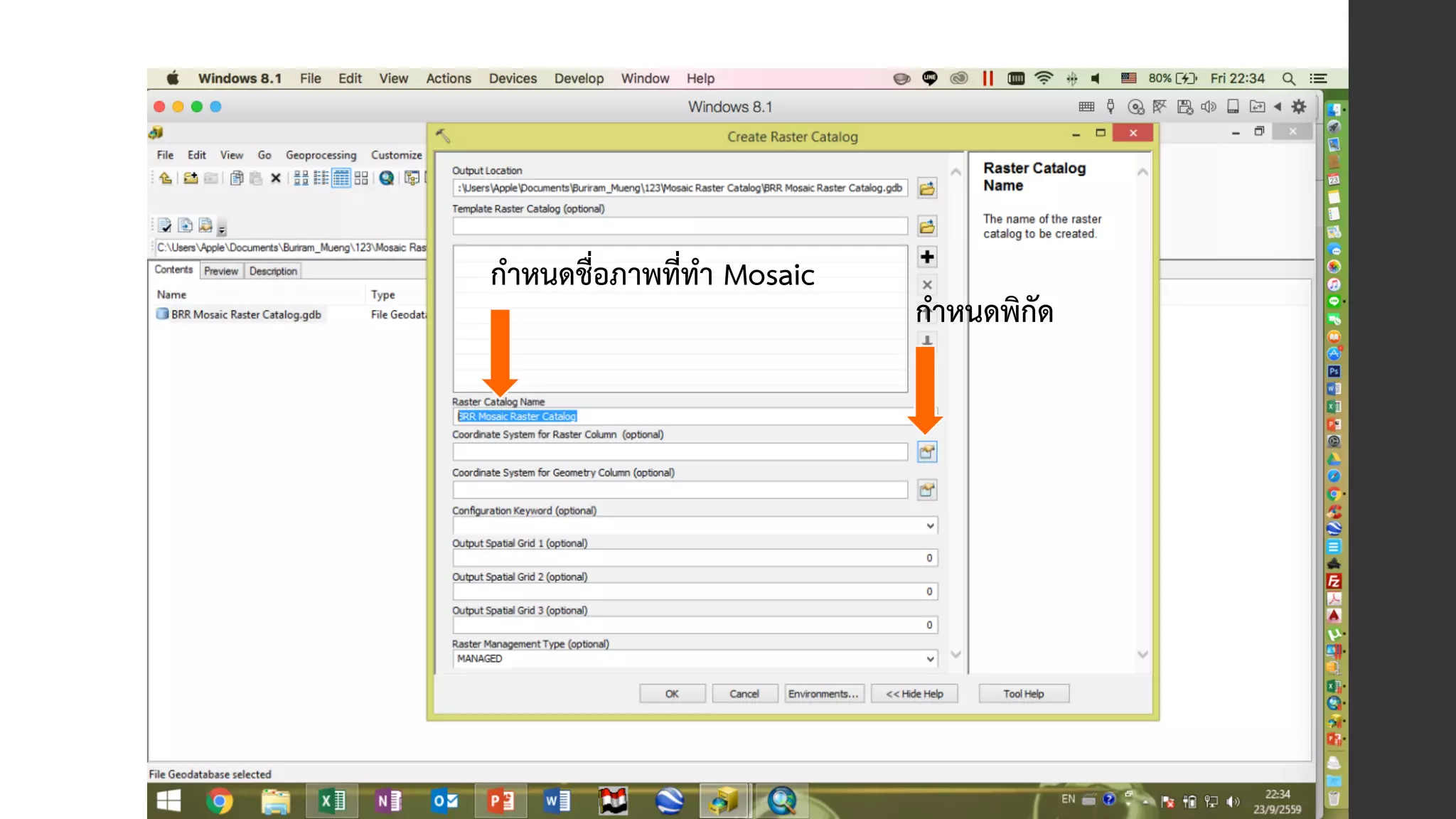
Task: Switch to the Description tab
Action: click(x=273, y=271)
